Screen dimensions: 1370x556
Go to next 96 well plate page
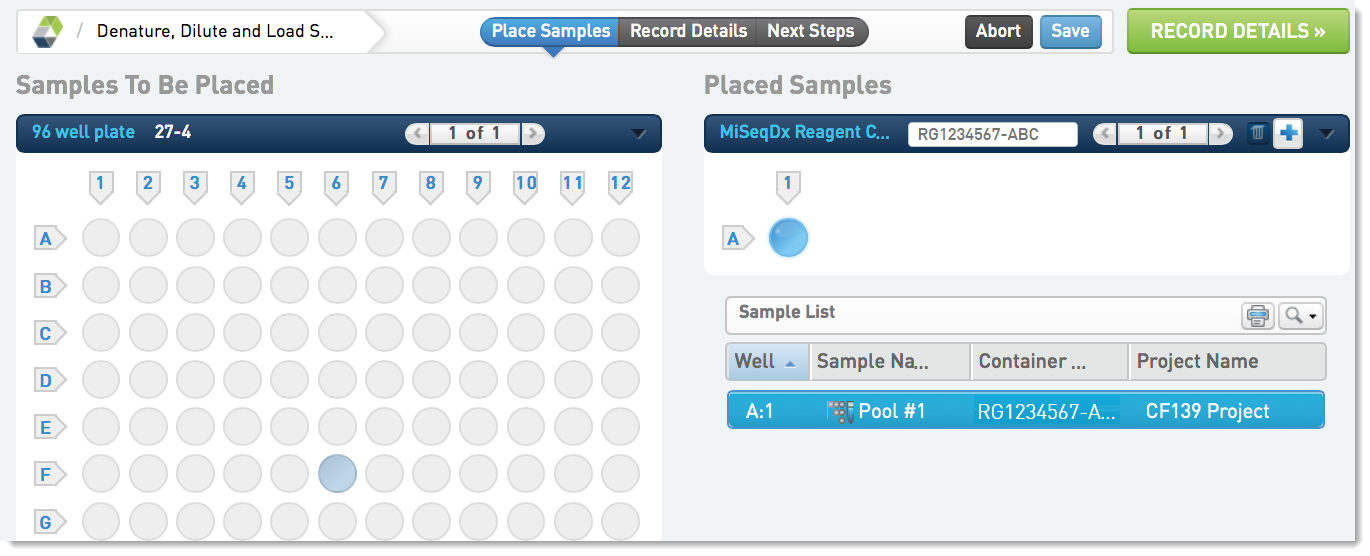point(533,133)
